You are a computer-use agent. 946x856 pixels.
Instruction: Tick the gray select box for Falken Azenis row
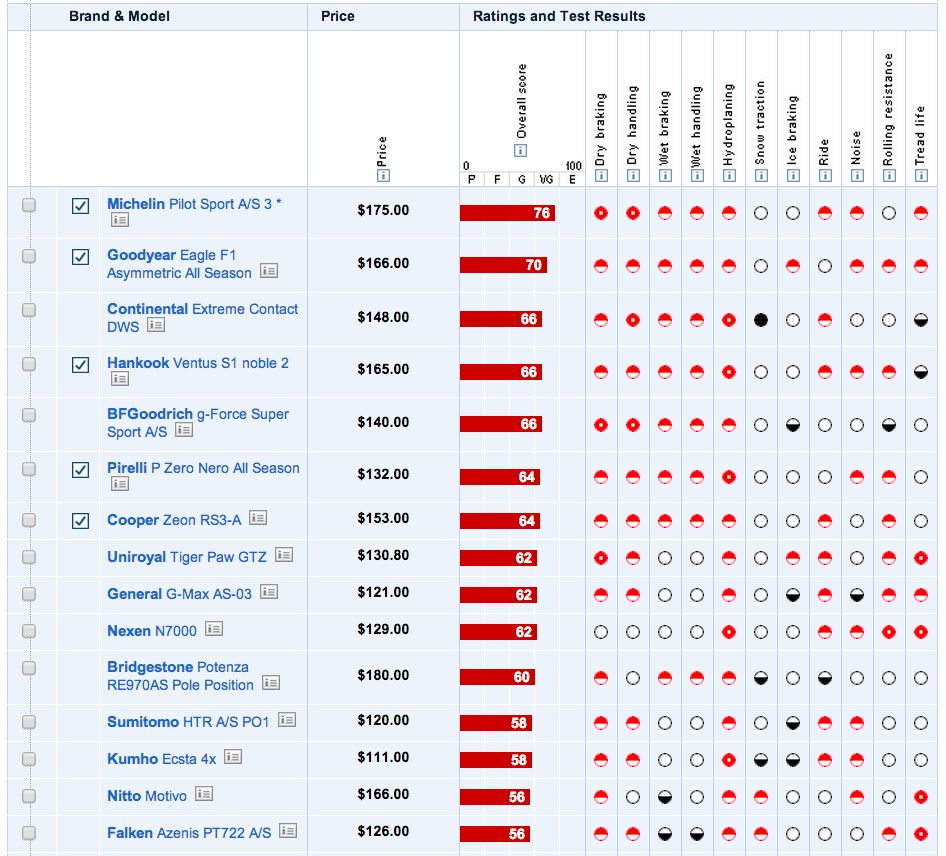tap(28, 833)
